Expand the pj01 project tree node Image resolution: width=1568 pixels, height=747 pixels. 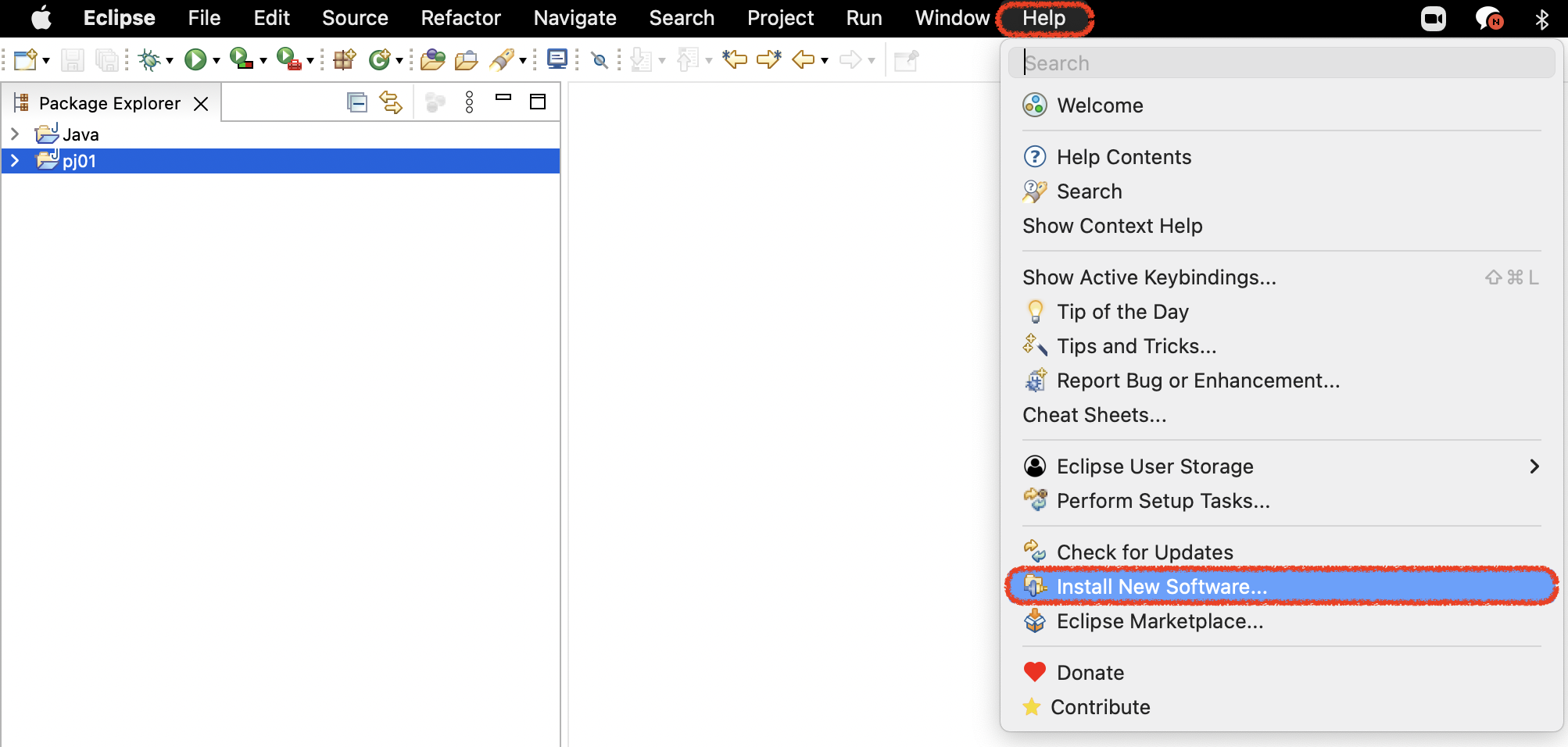click(15, 161)
